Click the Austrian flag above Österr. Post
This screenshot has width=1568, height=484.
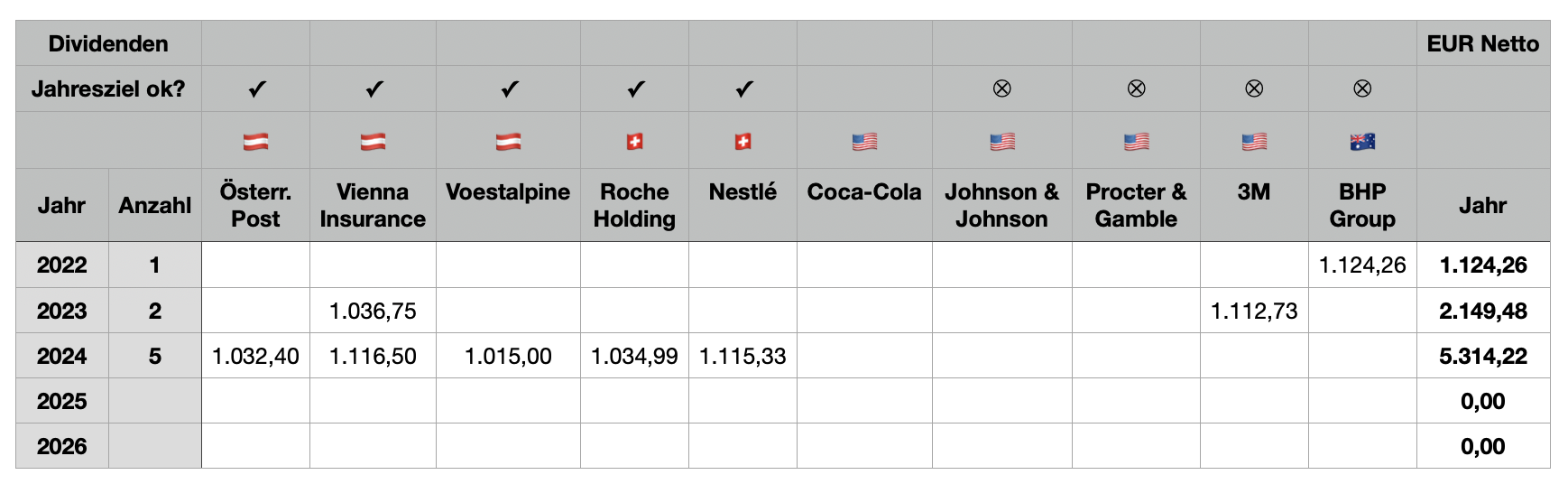[255, 141]
